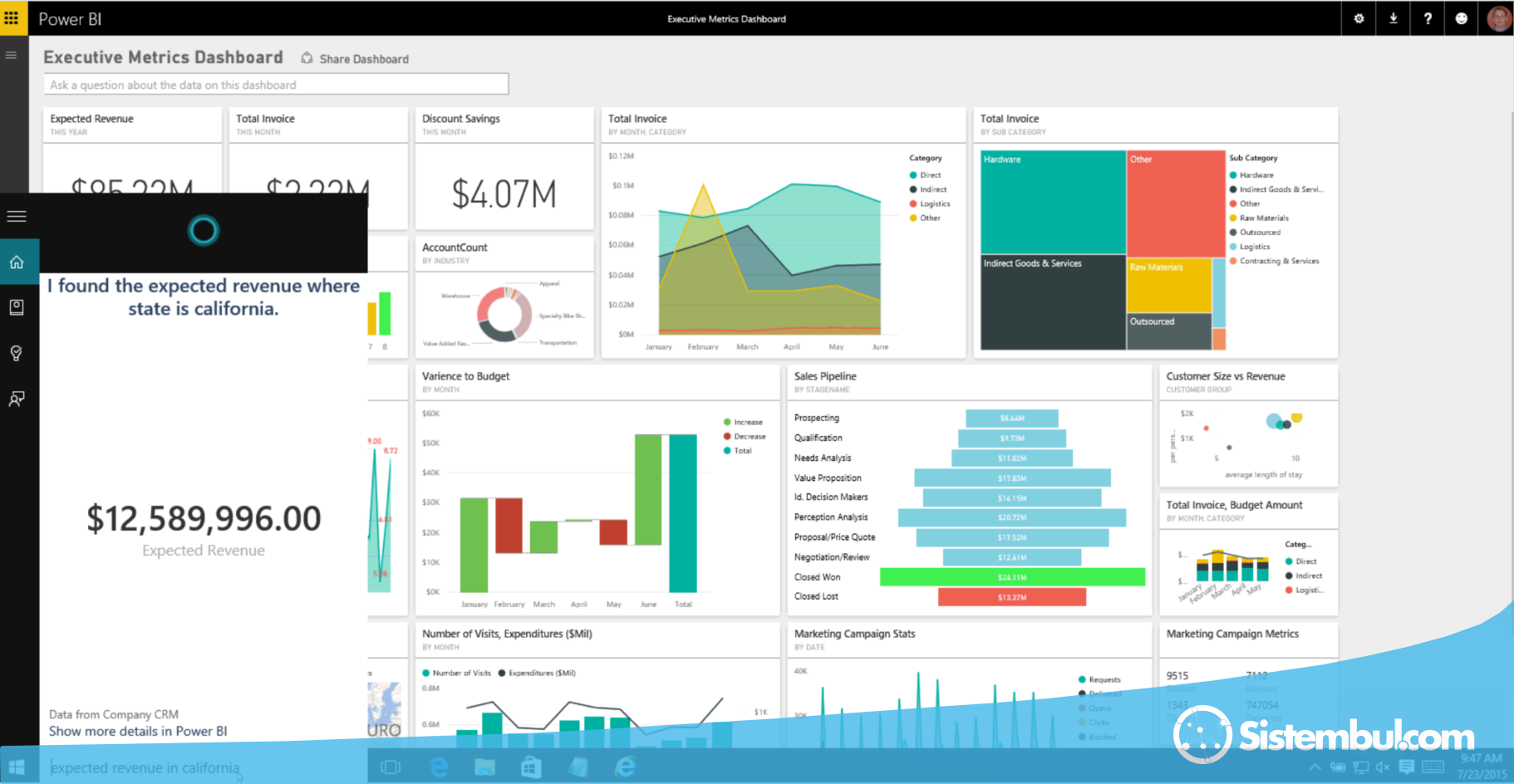Open the touch keyboard tray icon
Image resolution: width=1514 pixels, height=784 pixels.
point(1433,767)
